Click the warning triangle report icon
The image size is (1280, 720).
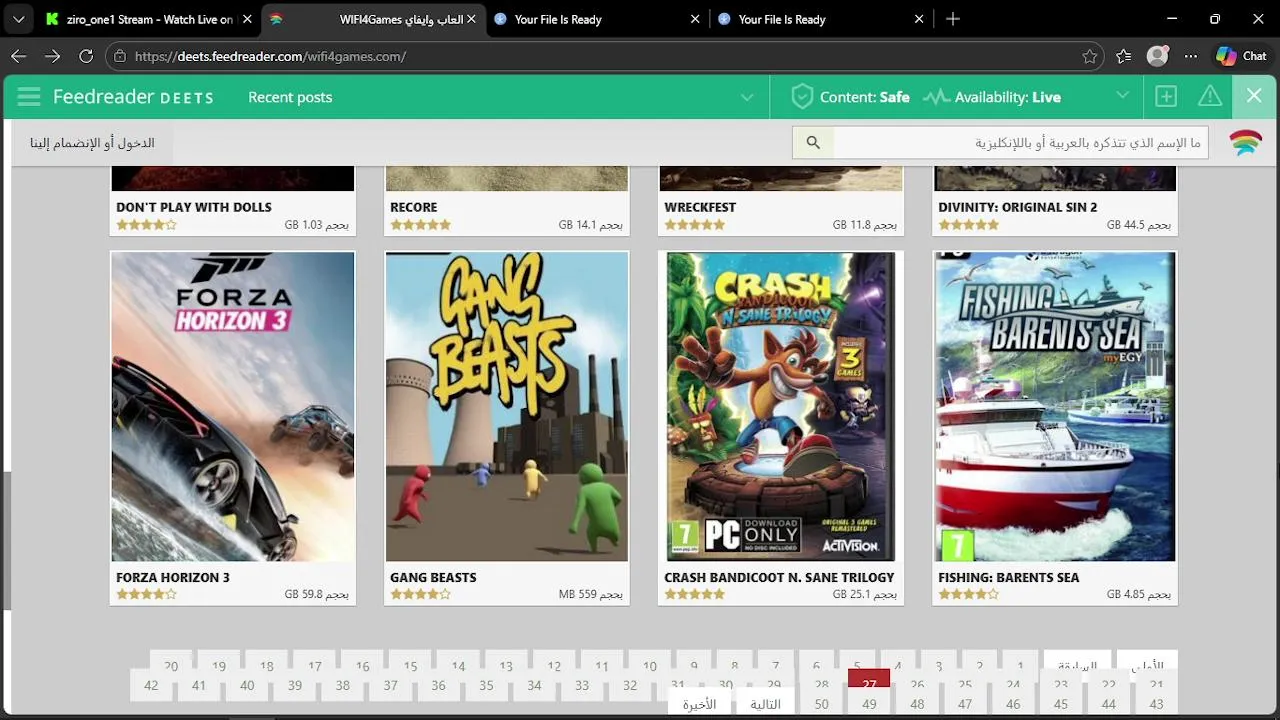coord(1210,97)
